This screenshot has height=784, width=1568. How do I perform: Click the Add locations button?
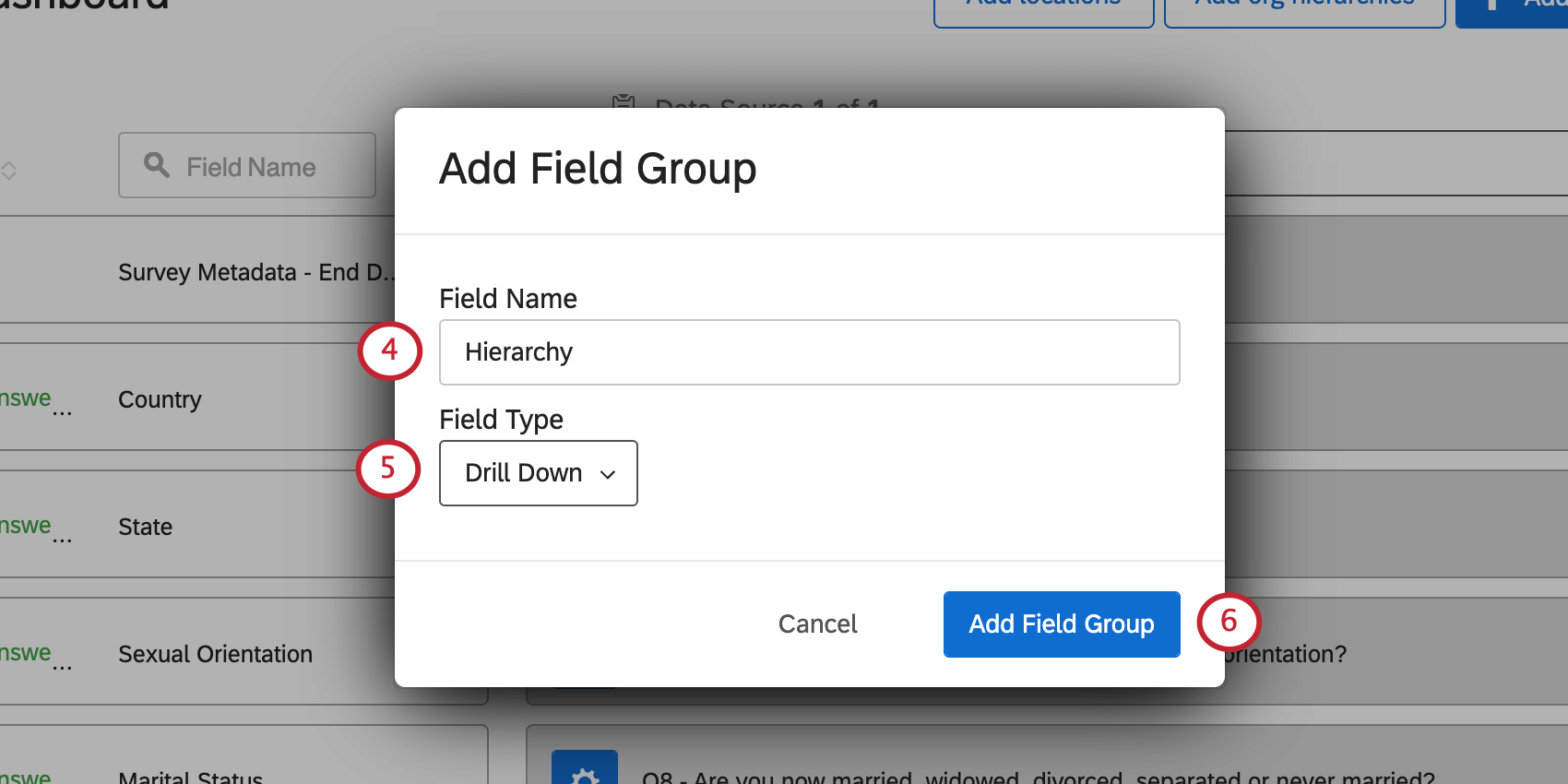tap(1043, 7)
